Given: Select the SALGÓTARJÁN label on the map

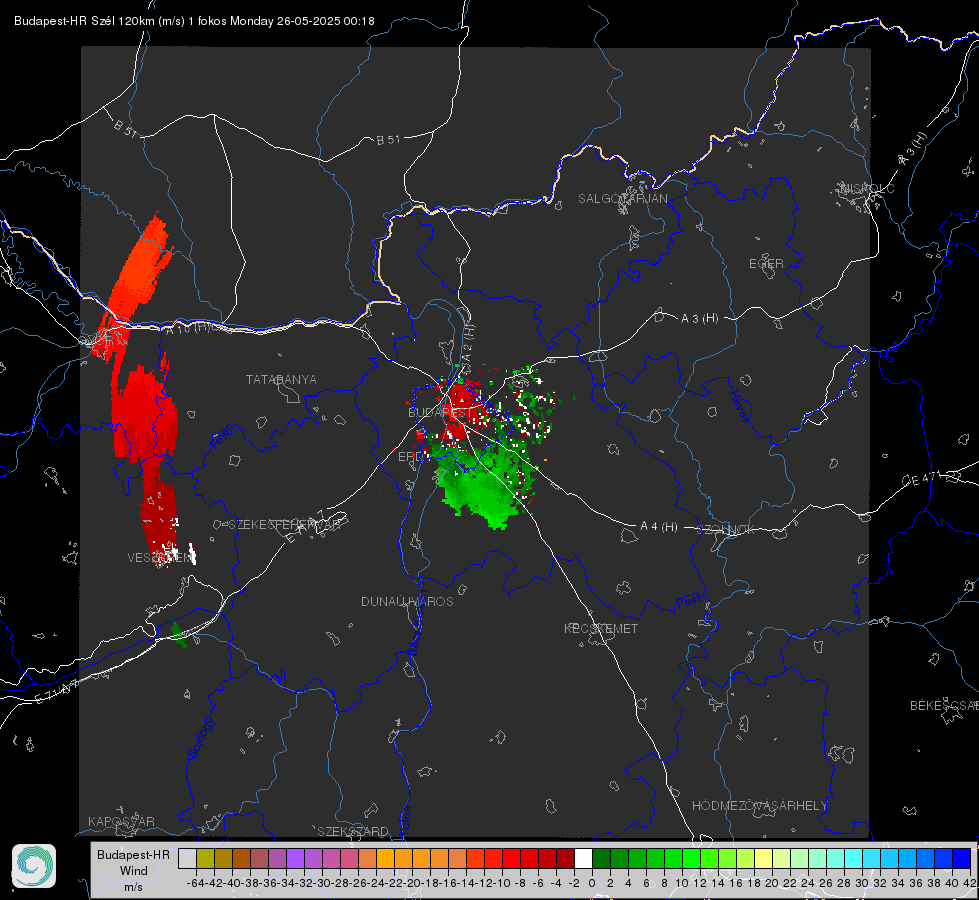Looking at the screenshot, I should [622, 199].
